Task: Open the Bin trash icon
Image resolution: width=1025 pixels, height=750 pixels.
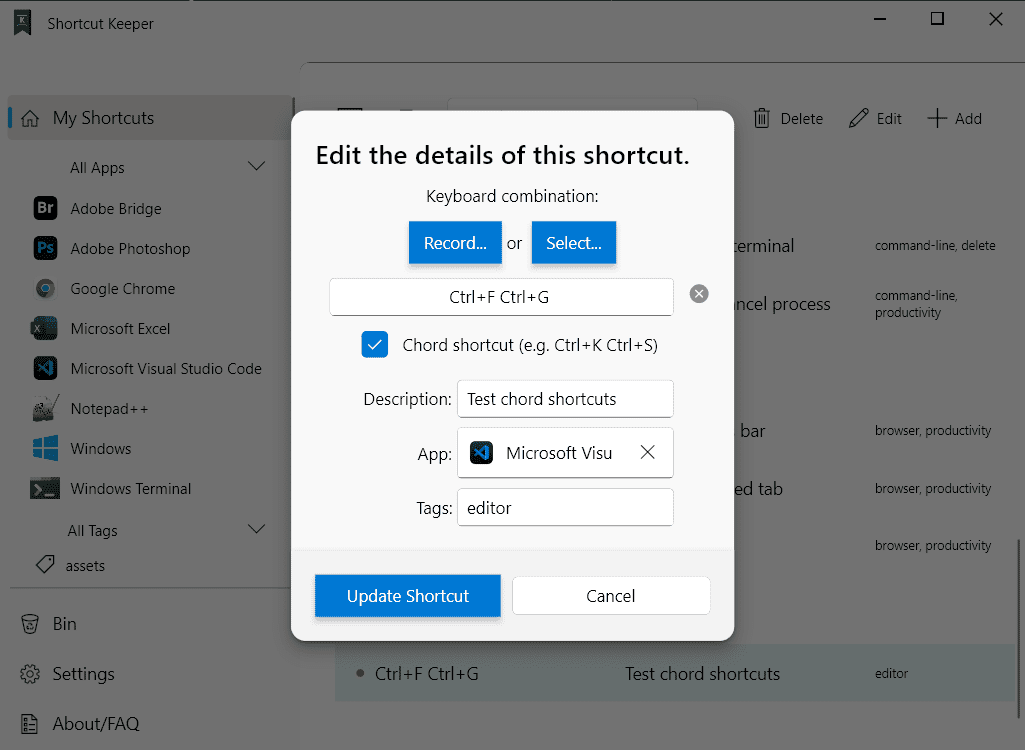Action: 30,624
